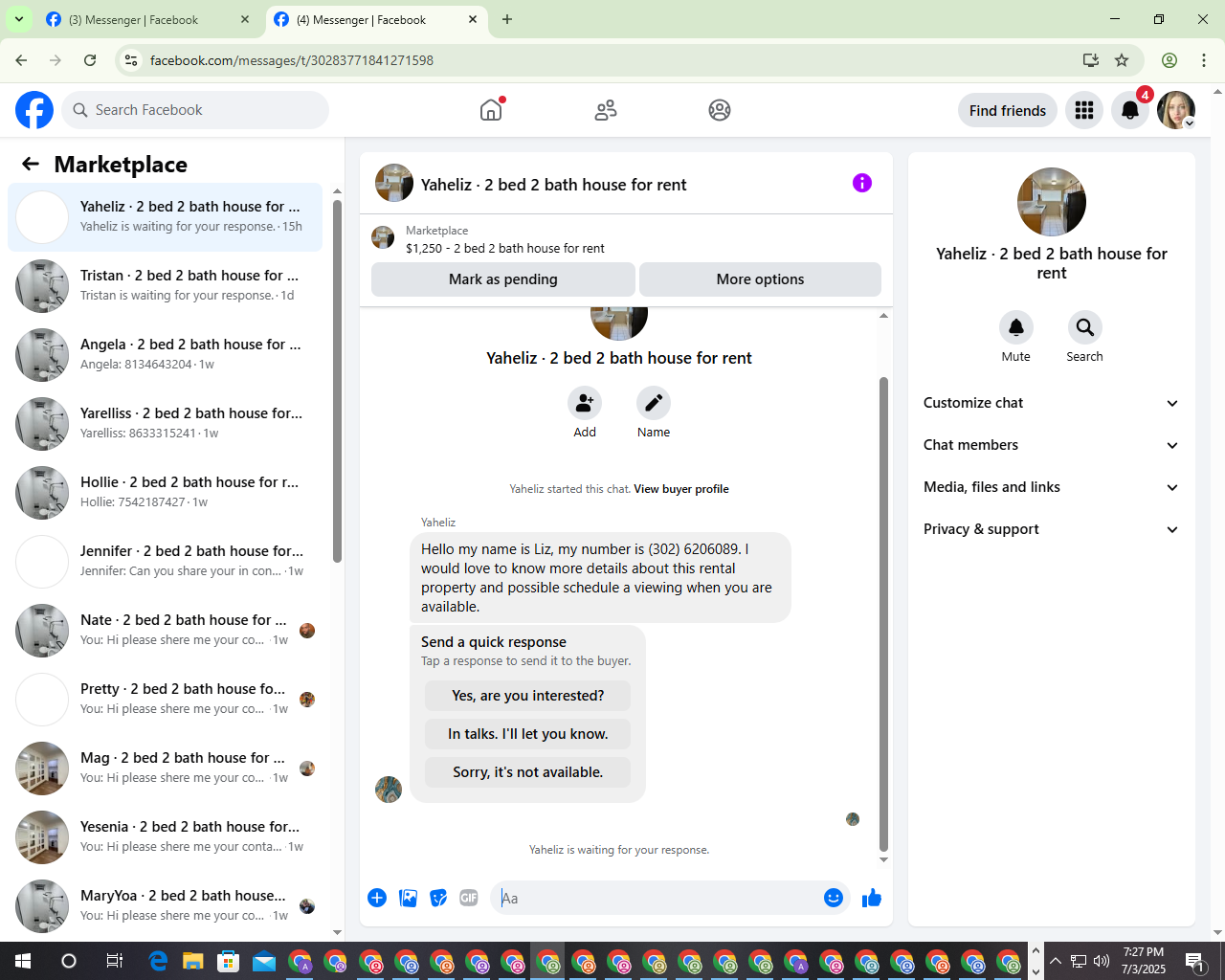1225x980 pixels.
Task: Click the chat messages scrollbar
Action: coord(883,613)
